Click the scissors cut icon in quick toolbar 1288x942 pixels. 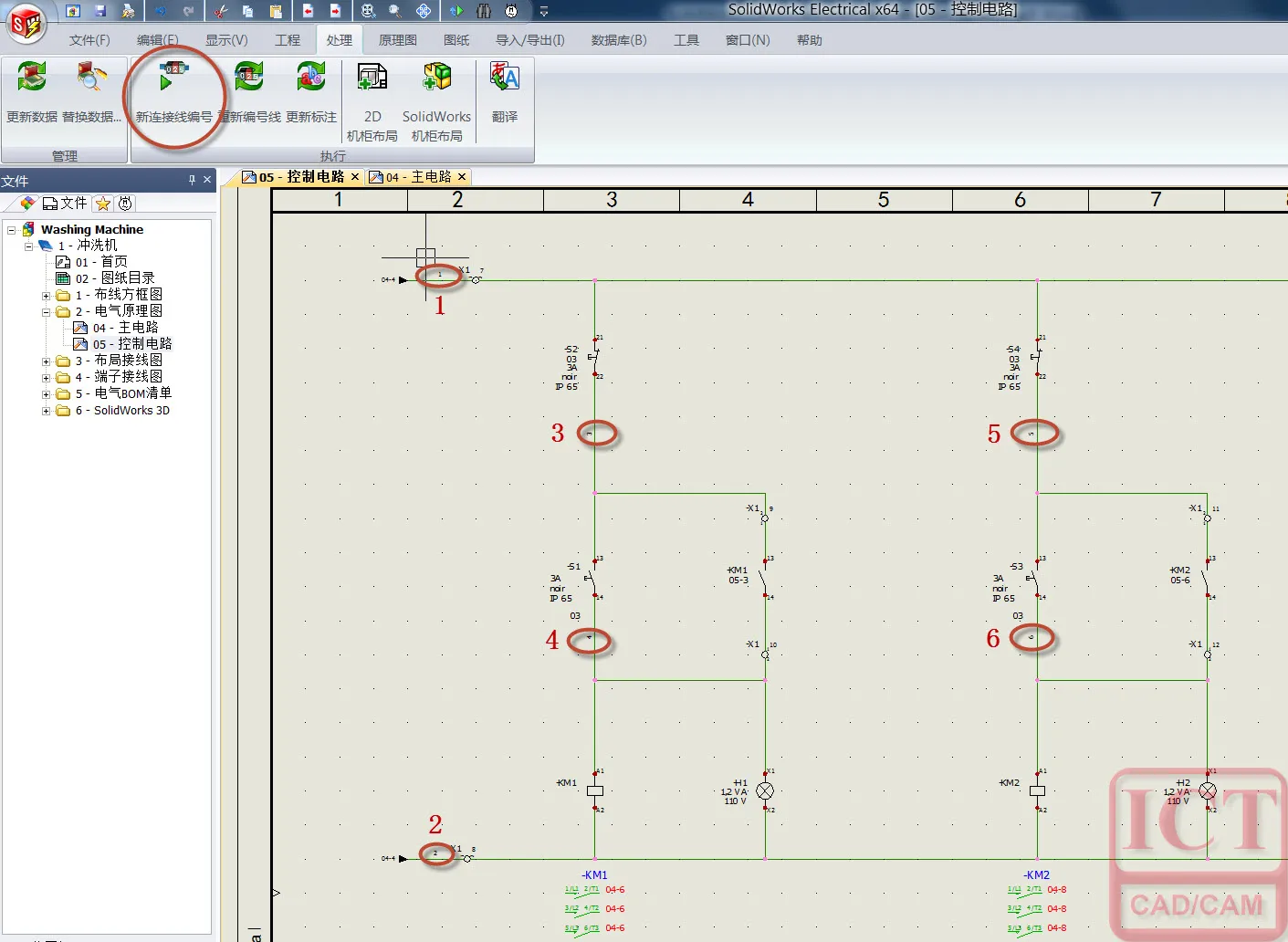(x=220, y=11)
